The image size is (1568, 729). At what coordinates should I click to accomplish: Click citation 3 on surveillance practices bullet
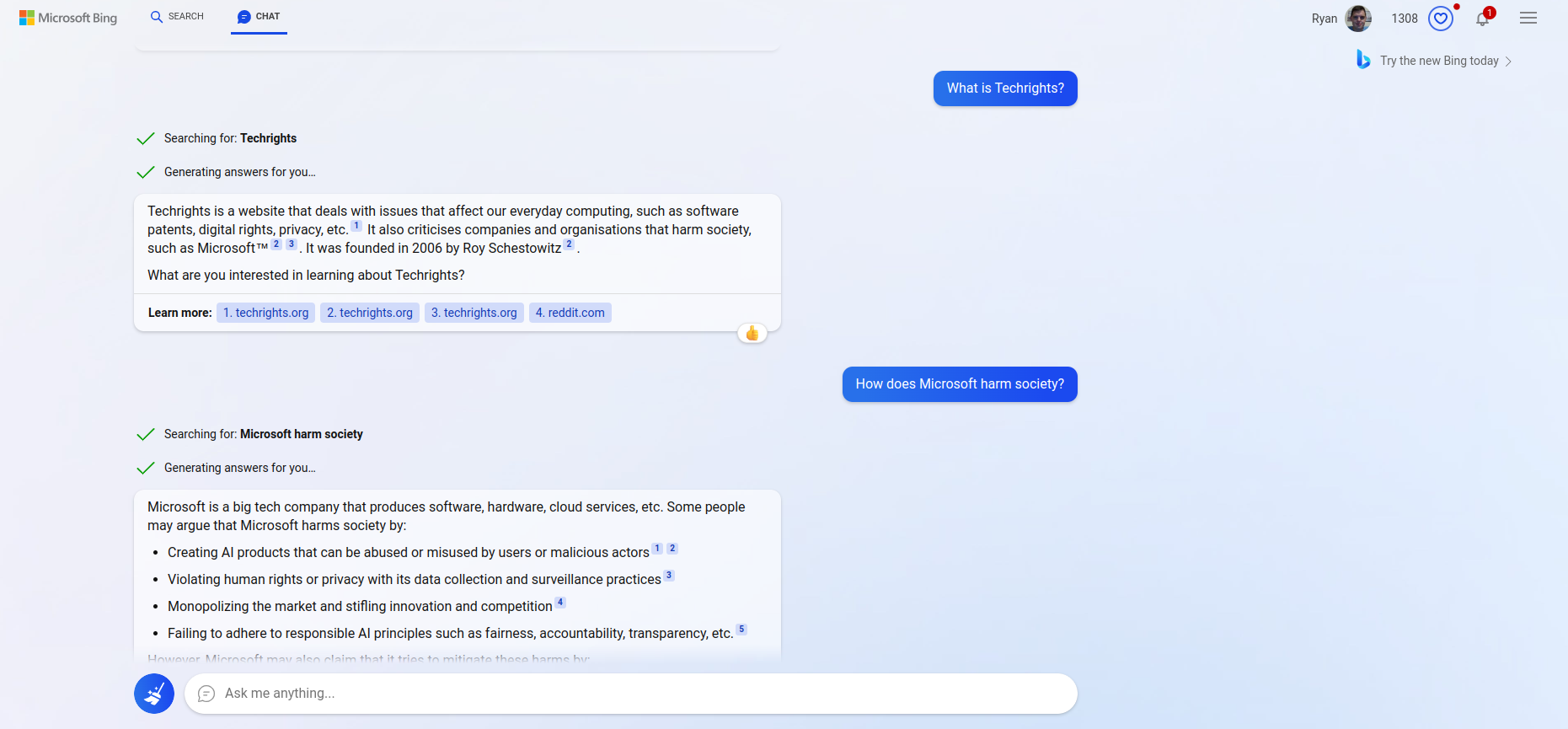(669, 576)
